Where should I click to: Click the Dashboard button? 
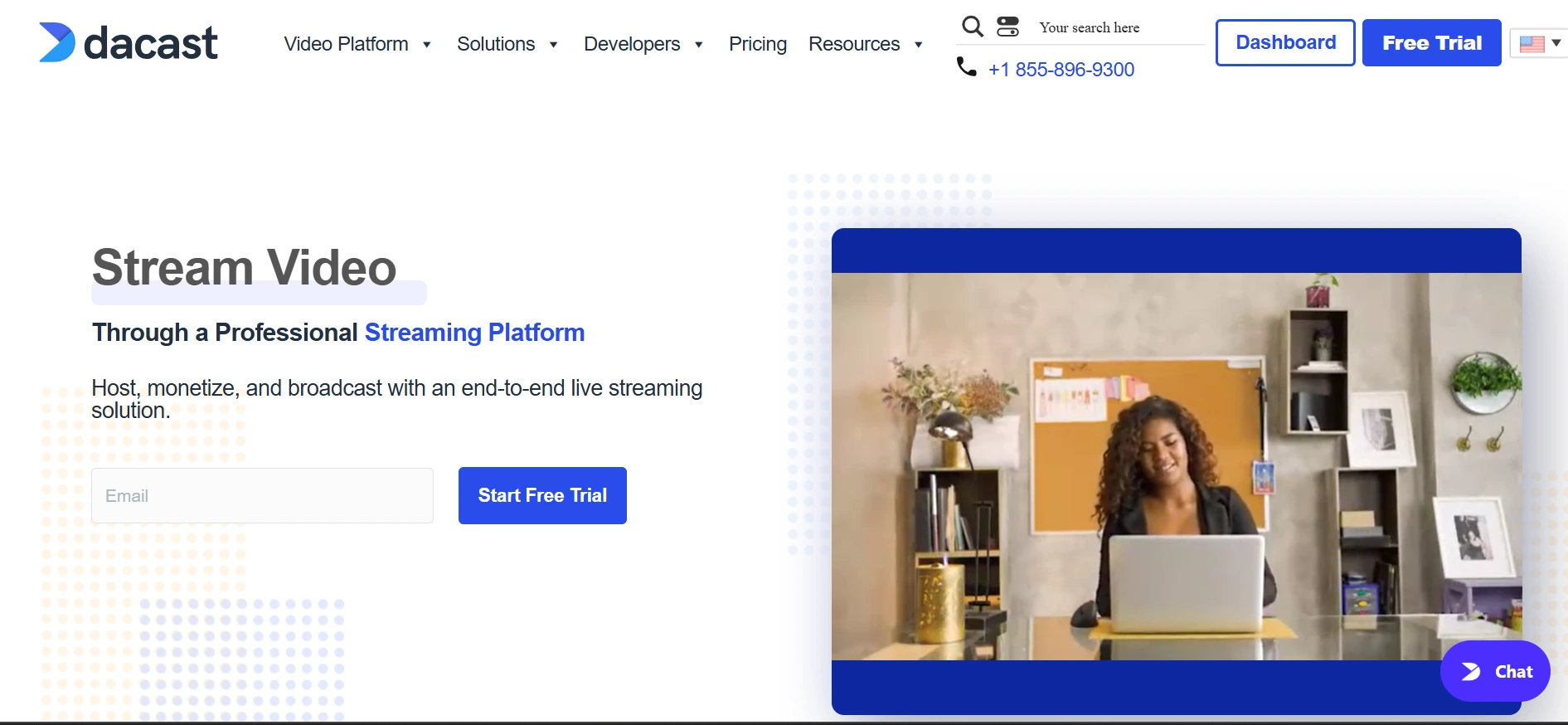click(1284, 42)
